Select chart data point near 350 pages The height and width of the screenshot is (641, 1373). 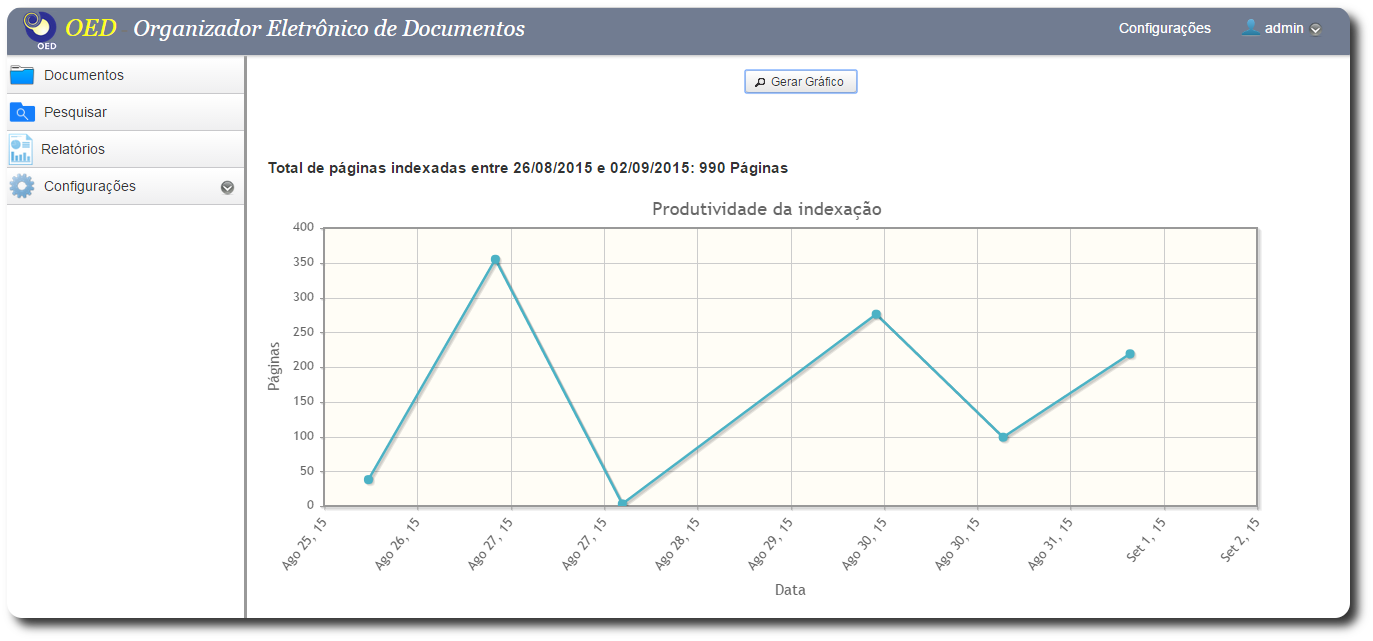tap(495, 260)
